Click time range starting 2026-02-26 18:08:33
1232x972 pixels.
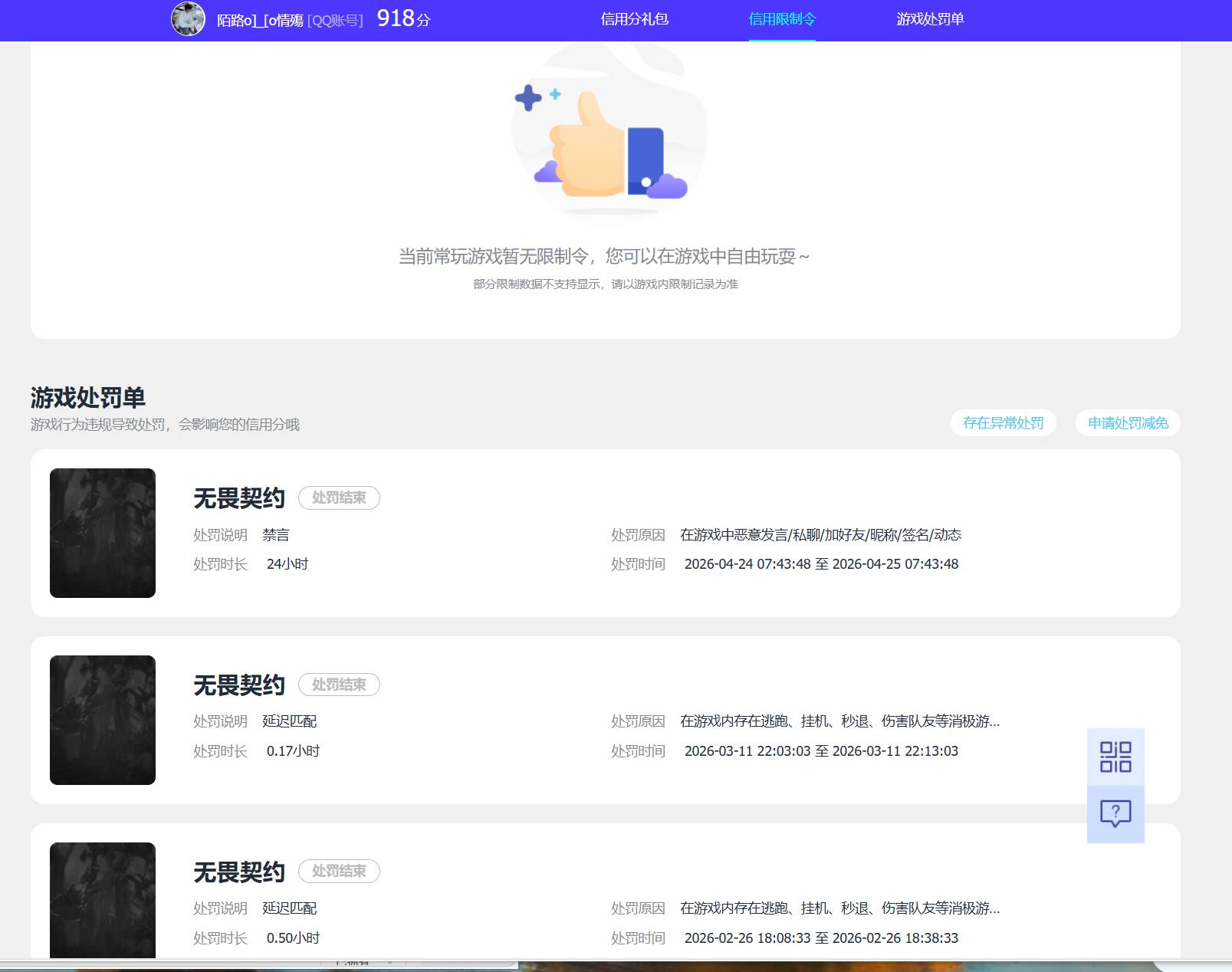pyautogui.click(x=821, y=938)
